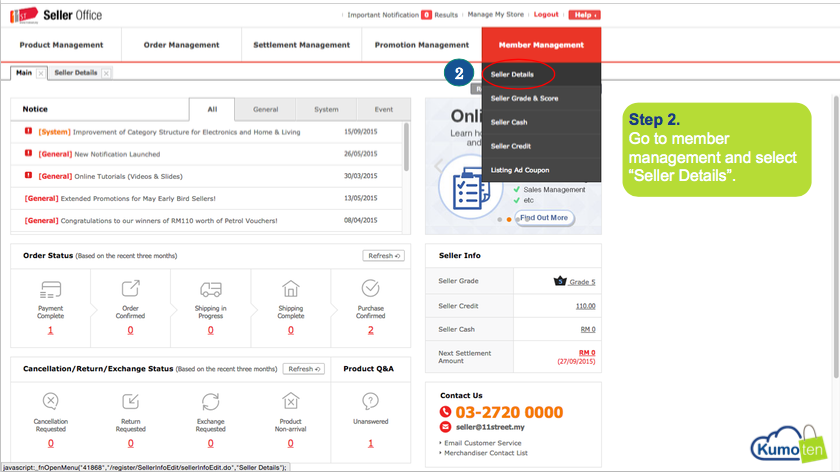
Task: Open Email Customer Service link
Action: [x=482, y=443]
